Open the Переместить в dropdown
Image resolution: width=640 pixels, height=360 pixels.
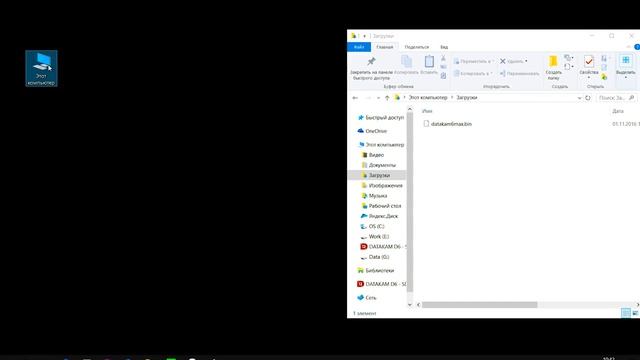473,61
